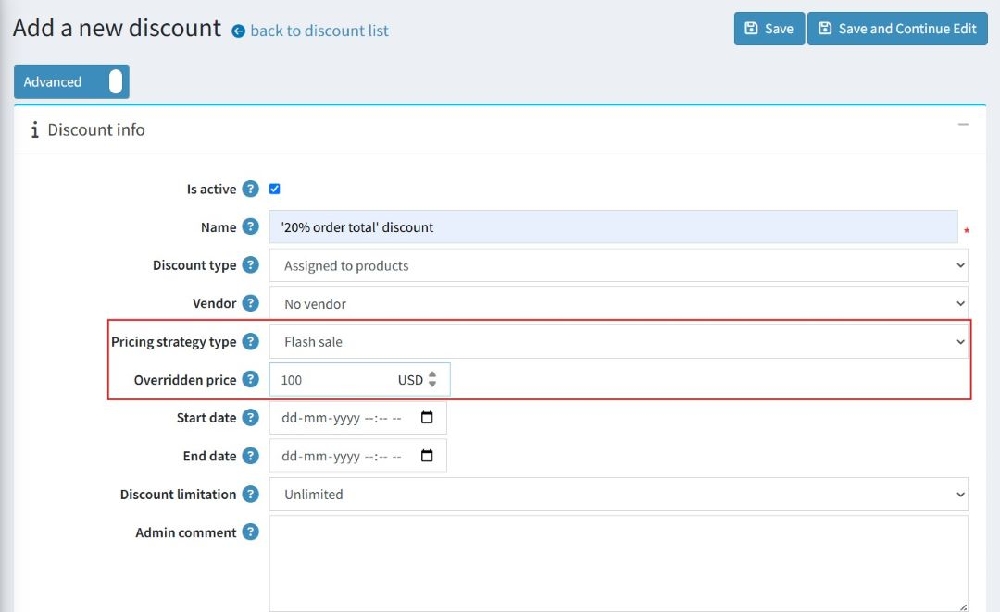The height and width of the screenshot is (612, 1000).
Task: Click the help icon next to Discount limitation
Action: coord(251,494)
